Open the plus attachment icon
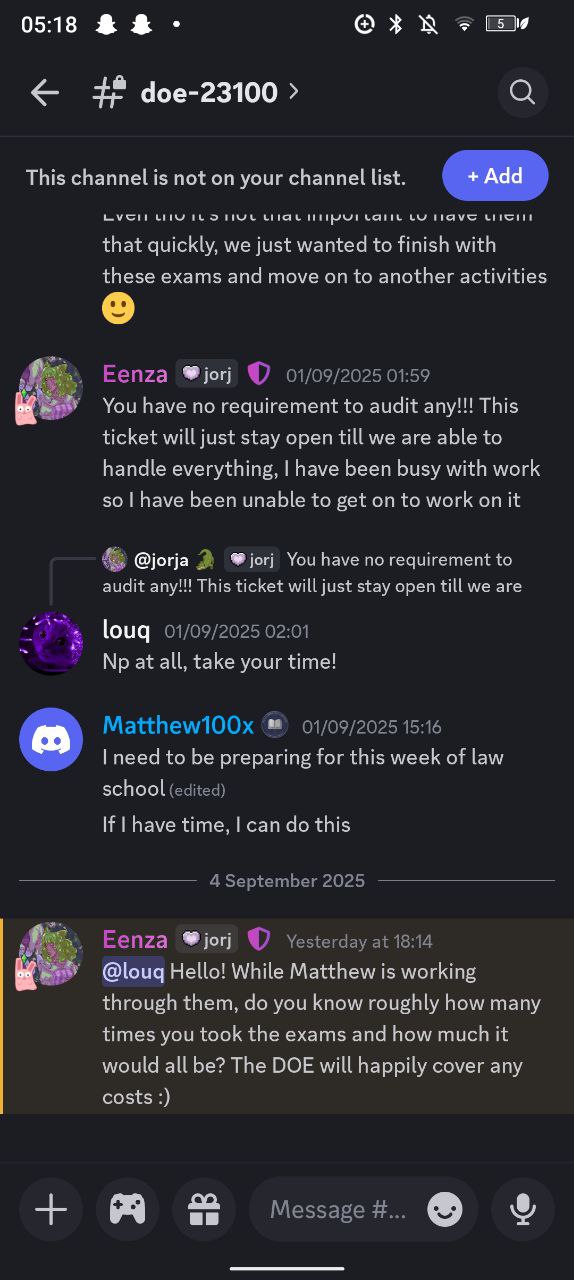 51,1210
